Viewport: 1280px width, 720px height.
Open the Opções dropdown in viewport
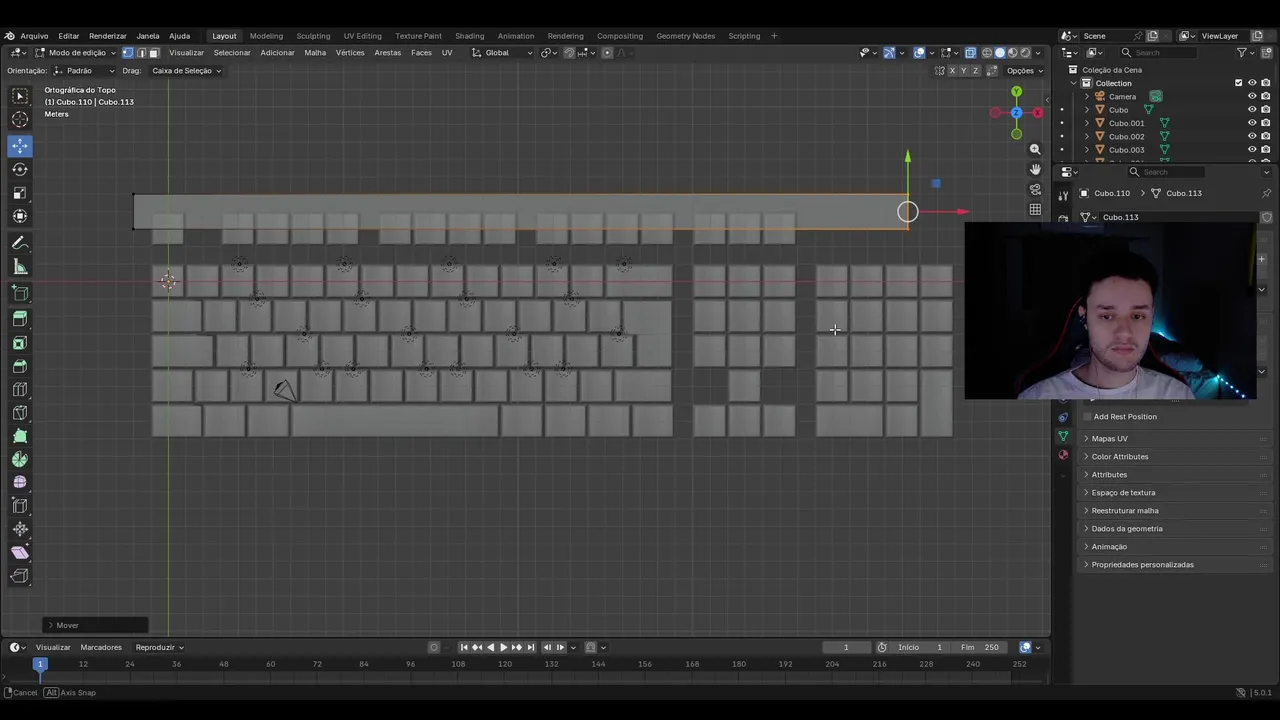(x=1025, y=71)
